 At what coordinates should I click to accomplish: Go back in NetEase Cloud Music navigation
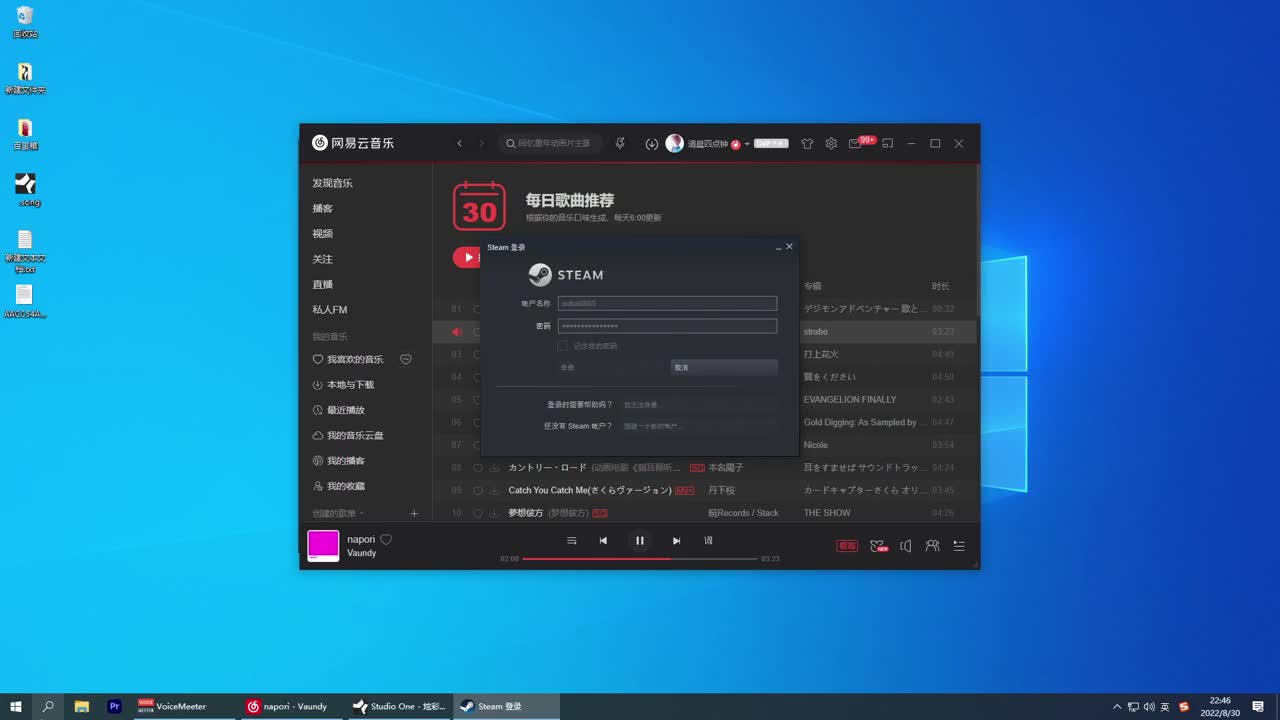(460, 144)
